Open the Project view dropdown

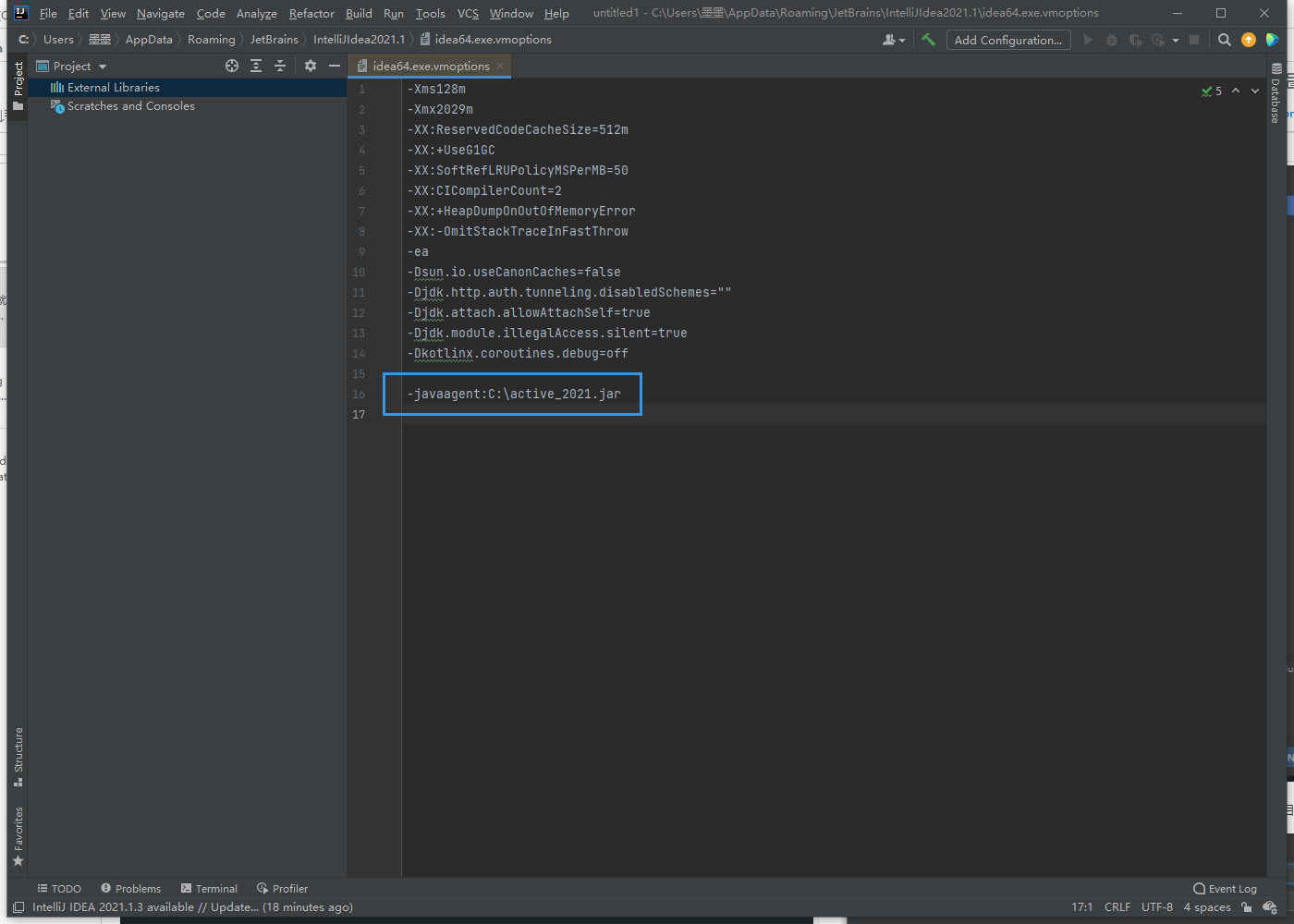(x=80, y=67)
